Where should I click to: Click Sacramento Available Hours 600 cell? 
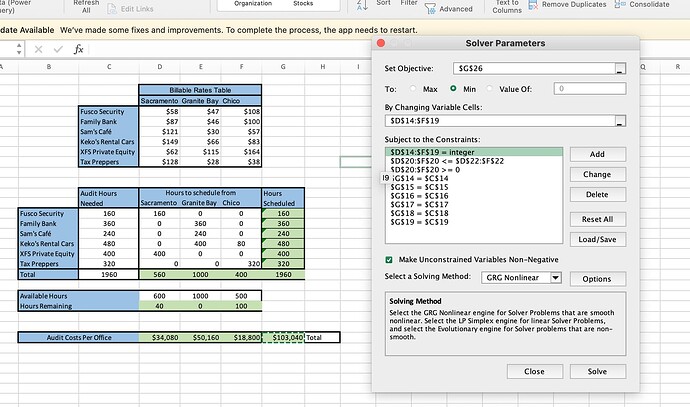[160, 296]
